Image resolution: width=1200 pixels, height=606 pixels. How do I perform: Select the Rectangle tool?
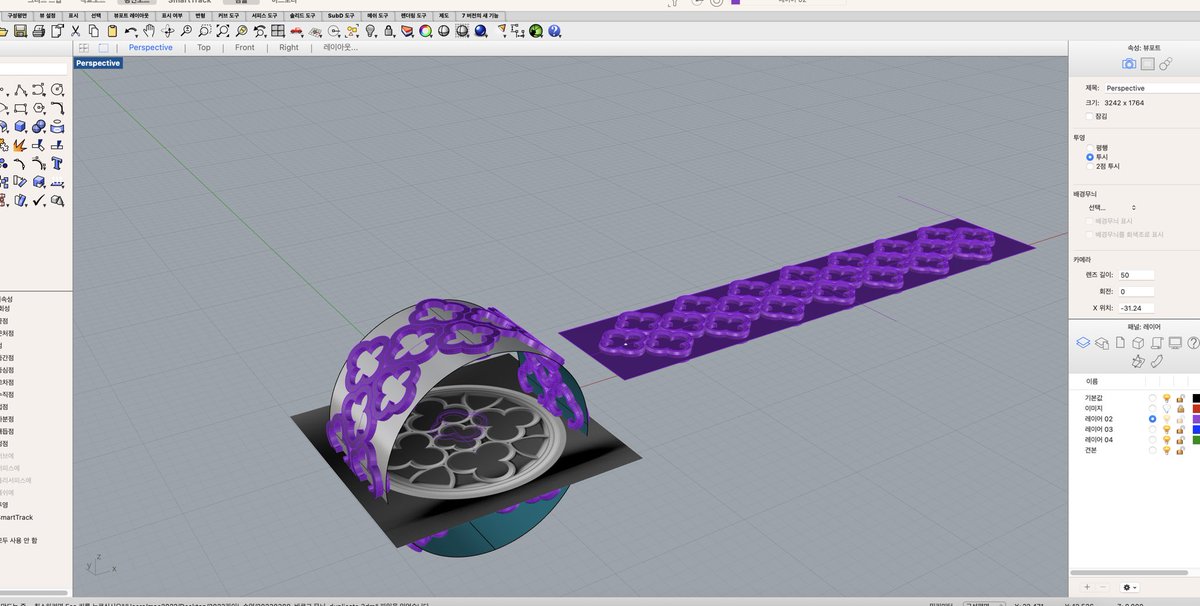(21, 108)
